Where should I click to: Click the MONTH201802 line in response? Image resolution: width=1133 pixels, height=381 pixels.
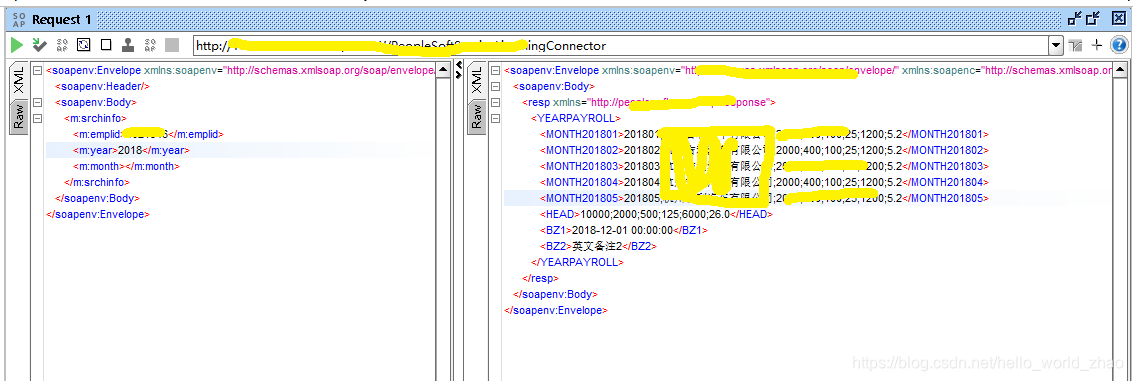(764, 150)
